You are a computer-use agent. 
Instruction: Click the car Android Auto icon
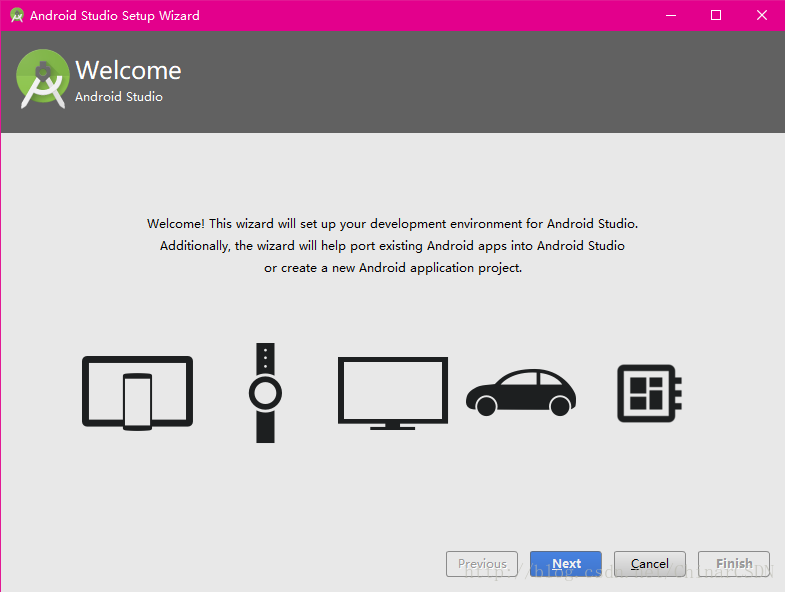tap(521, 393)
